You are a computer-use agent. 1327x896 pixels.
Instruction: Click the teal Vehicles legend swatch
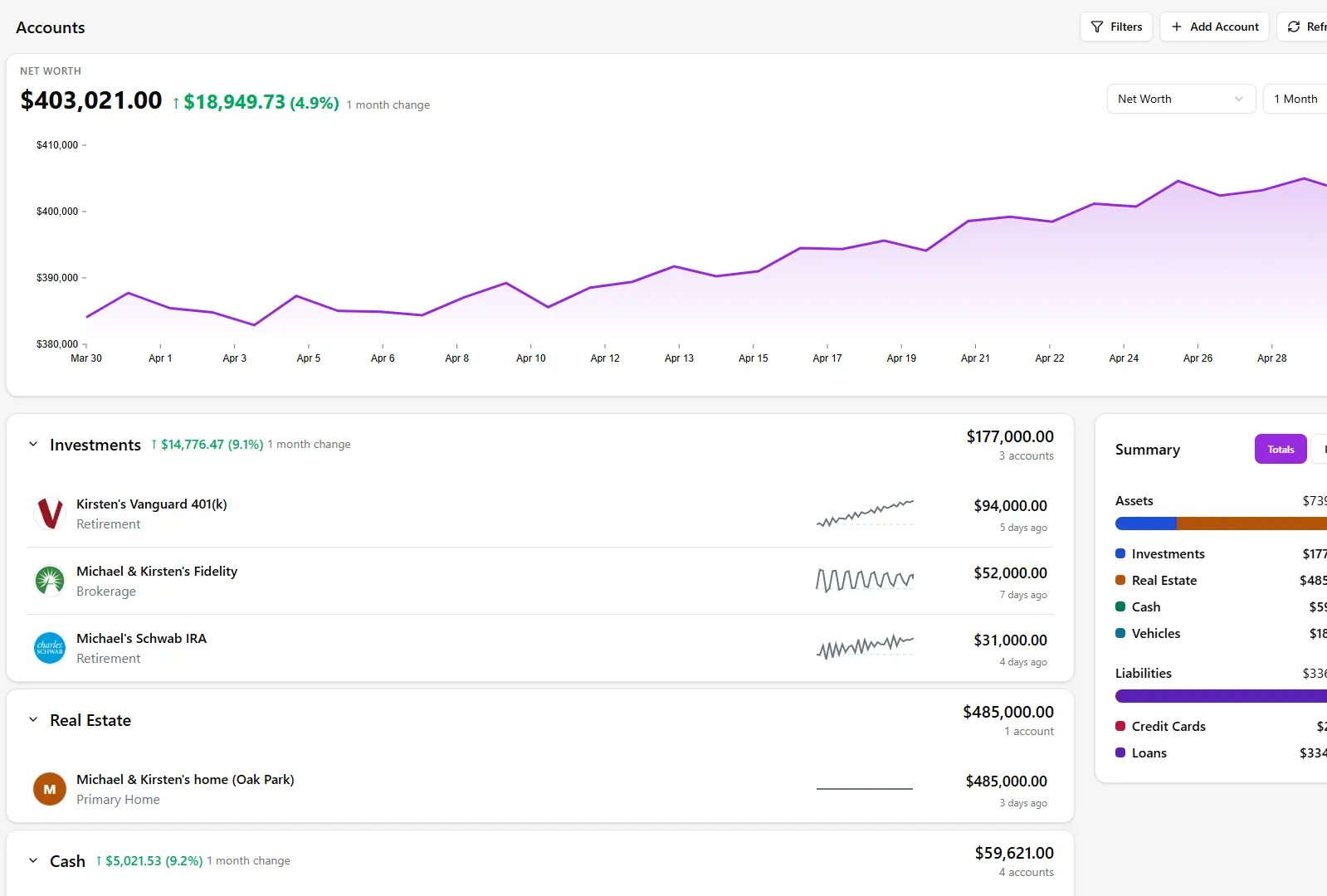[1120, 633]
